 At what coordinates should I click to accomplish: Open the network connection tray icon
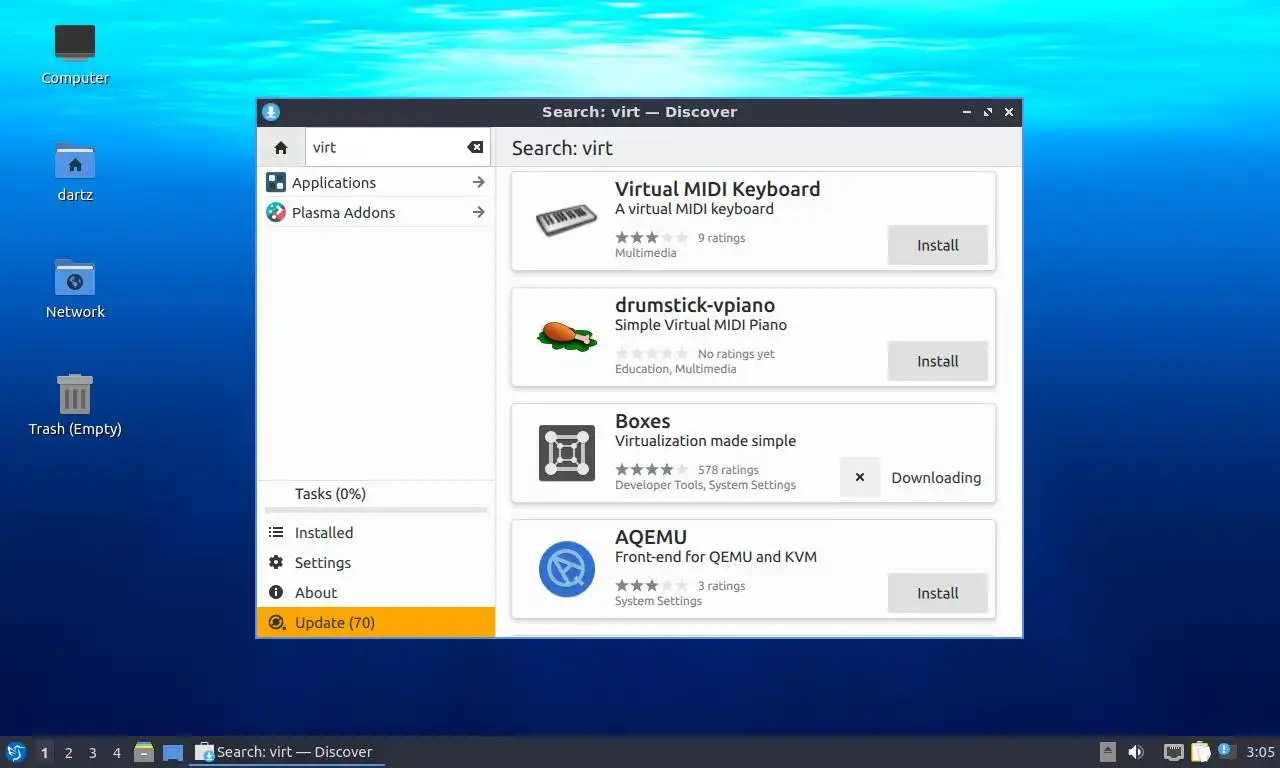(x=1174, y=752)
